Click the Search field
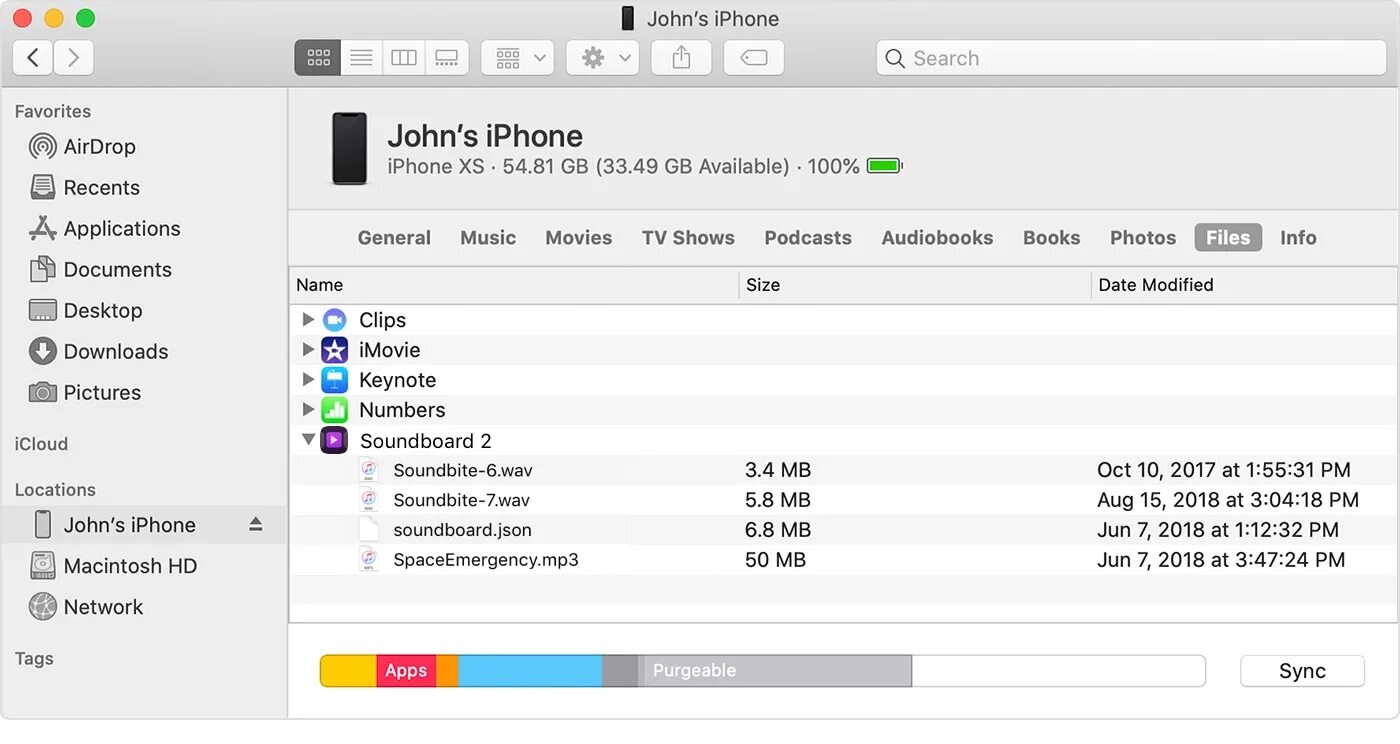Screen dimensions: 1400x744 (x=1130, y=58)
